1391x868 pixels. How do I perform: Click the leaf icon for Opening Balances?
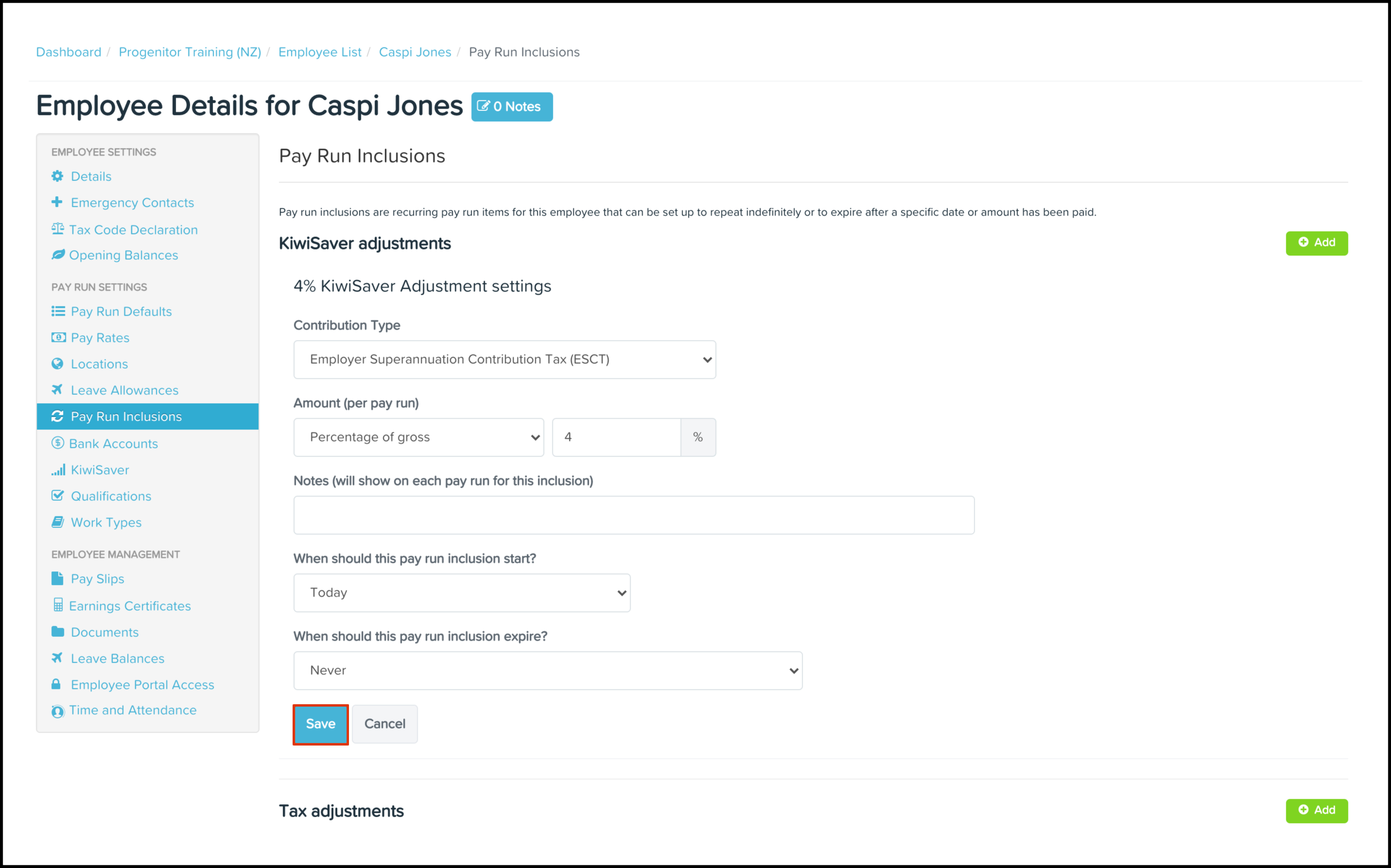pos(57,255)
